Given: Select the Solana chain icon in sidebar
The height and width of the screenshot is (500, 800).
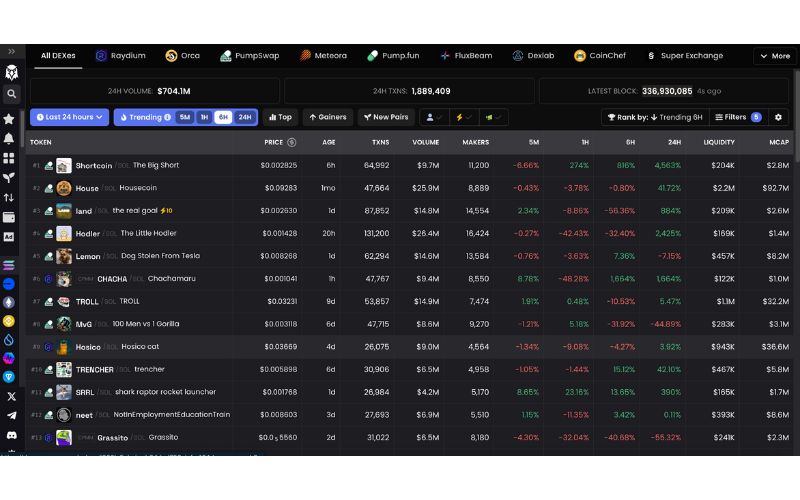Looking at the screenshot, I should tap(9, 265).
